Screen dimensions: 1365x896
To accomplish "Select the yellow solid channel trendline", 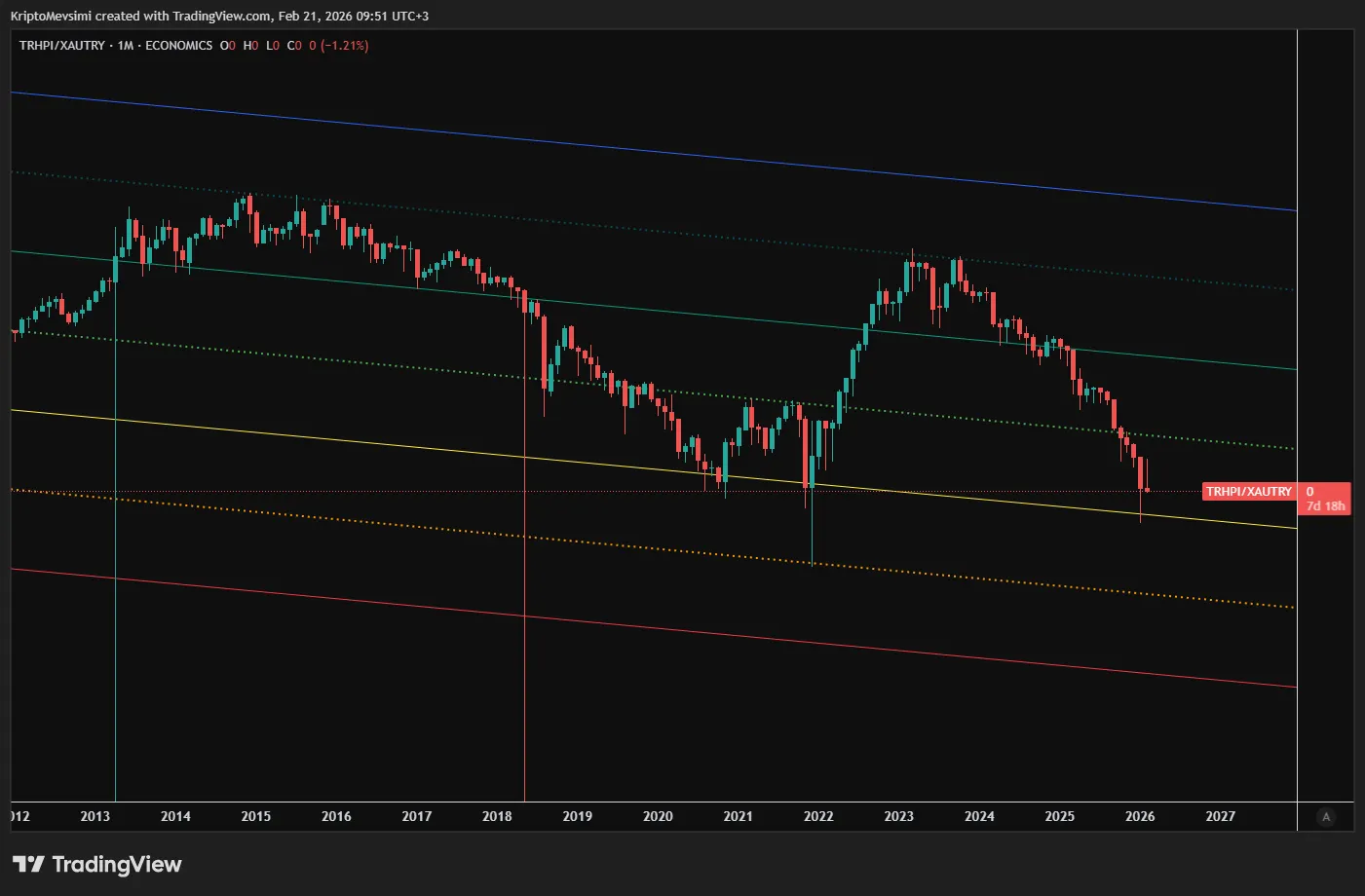I will 653,469.
